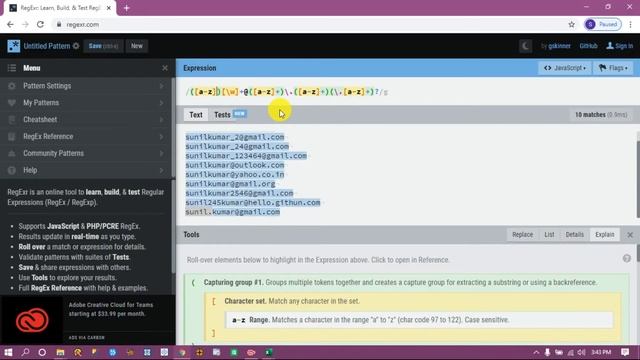This screenshot has width=640, height=360.
Task: Open Windows Start menu
Action: 8,352
